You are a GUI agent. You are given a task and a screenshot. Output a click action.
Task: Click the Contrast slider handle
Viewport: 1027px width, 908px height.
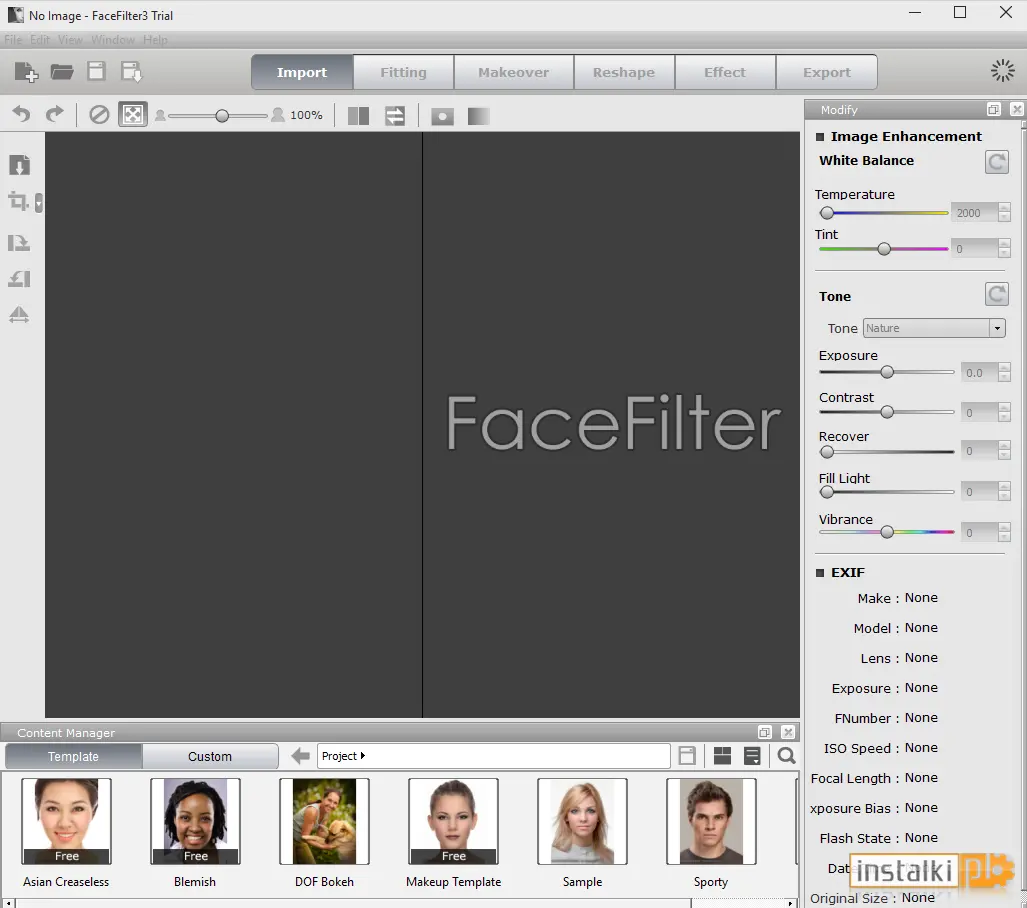coord(887,412)
